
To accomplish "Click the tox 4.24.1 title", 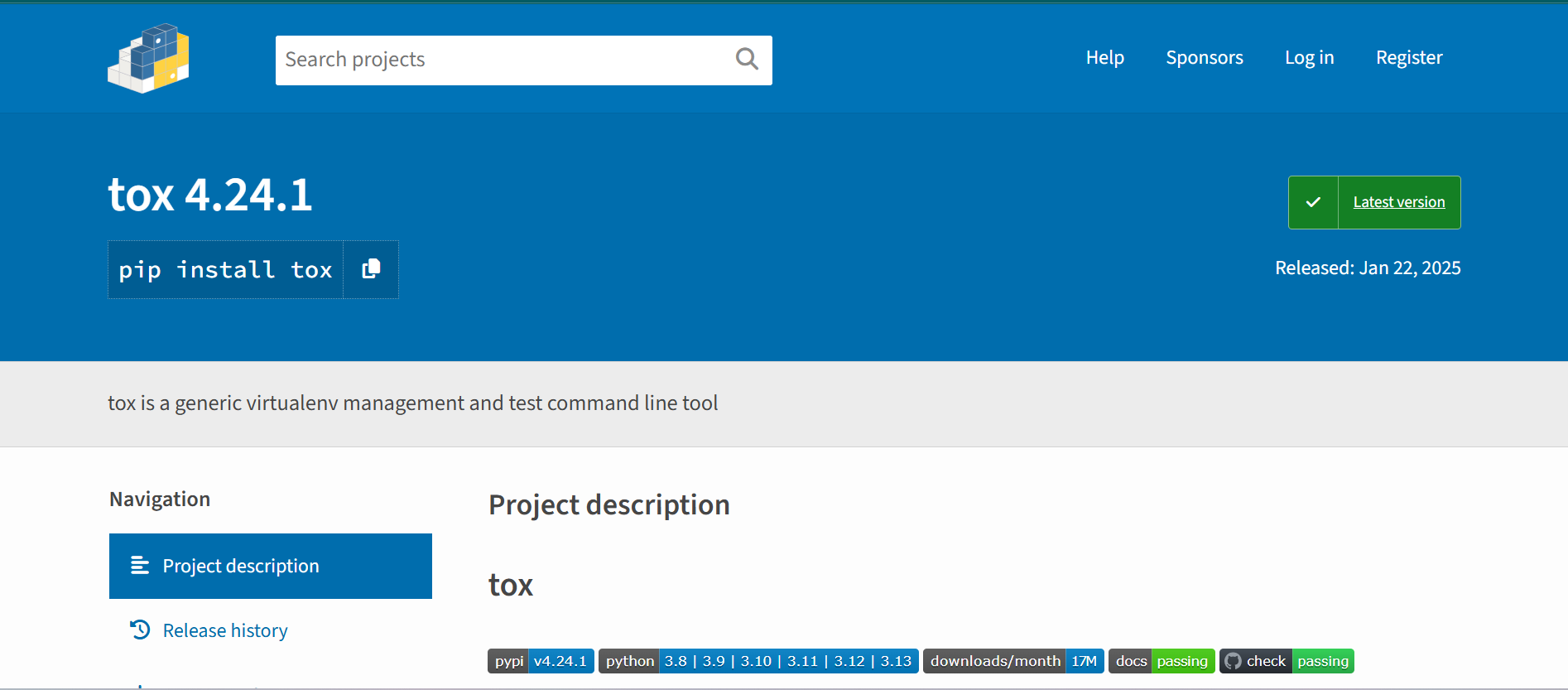I will [x=210, y=195].
